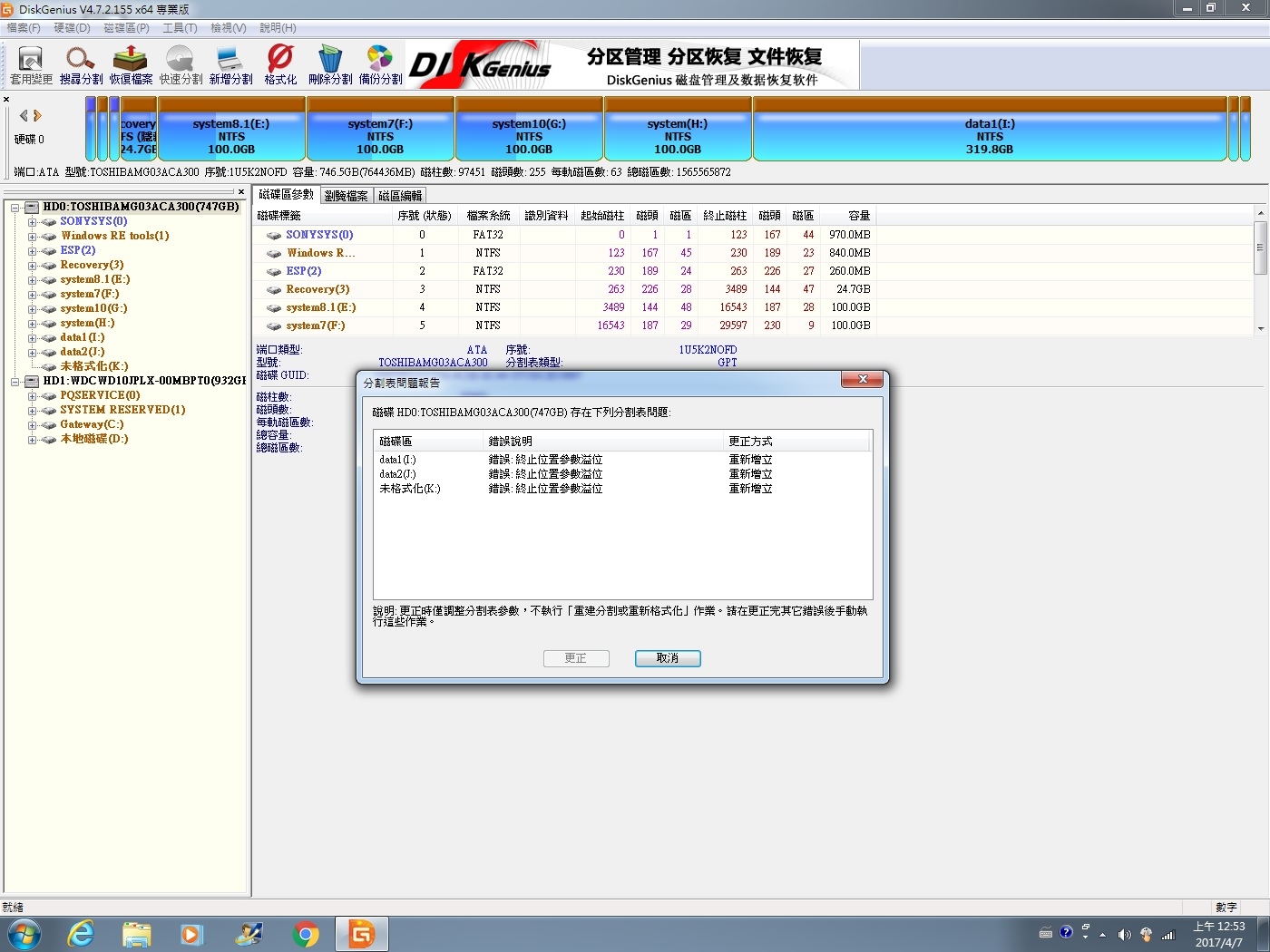
Task: Select 本地磁碟(D:) in the tree
Action: 93,439
